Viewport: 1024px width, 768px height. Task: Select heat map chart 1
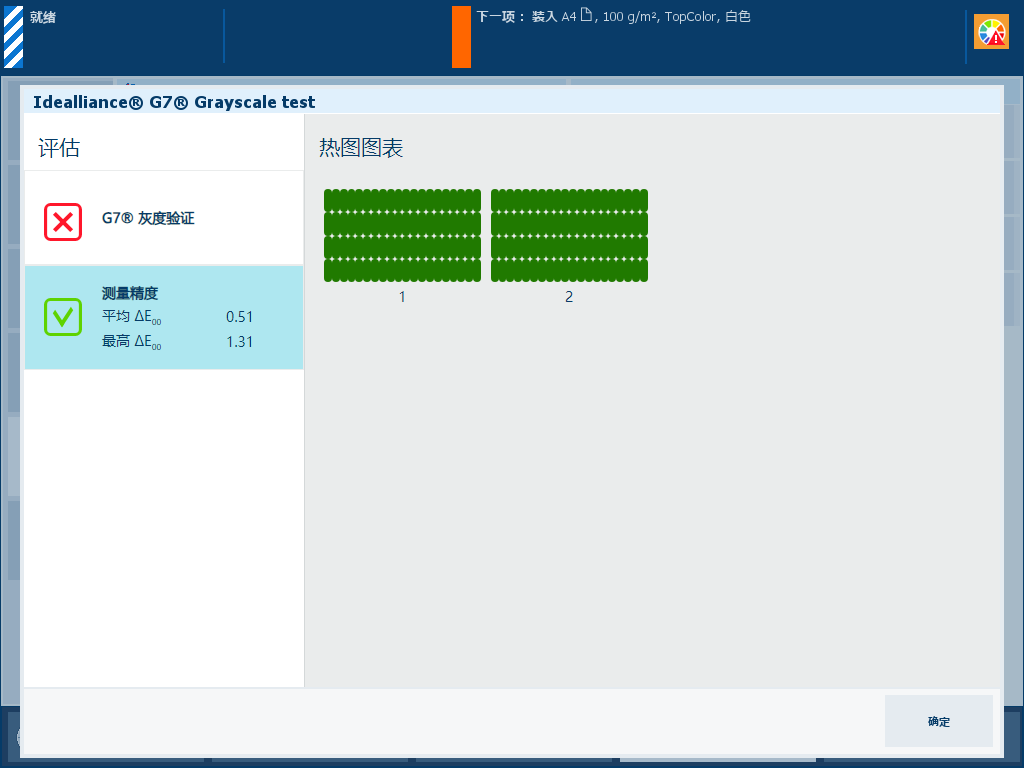402,236
